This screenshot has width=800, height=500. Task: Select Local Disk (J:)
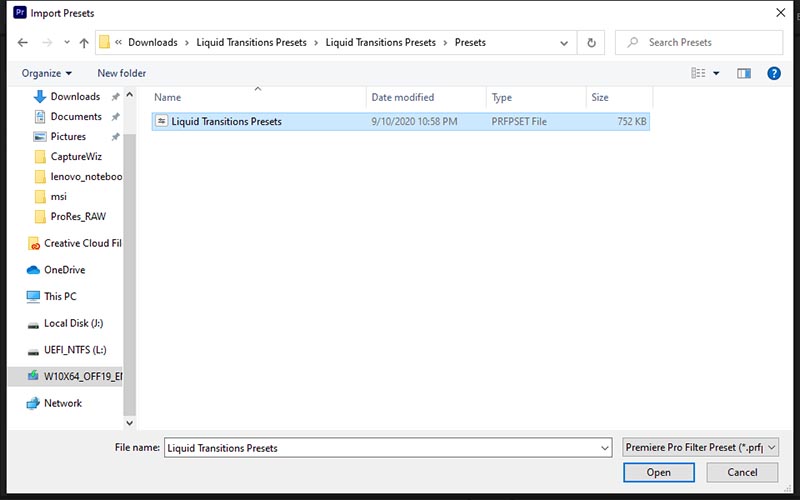[x=65, y=323]
